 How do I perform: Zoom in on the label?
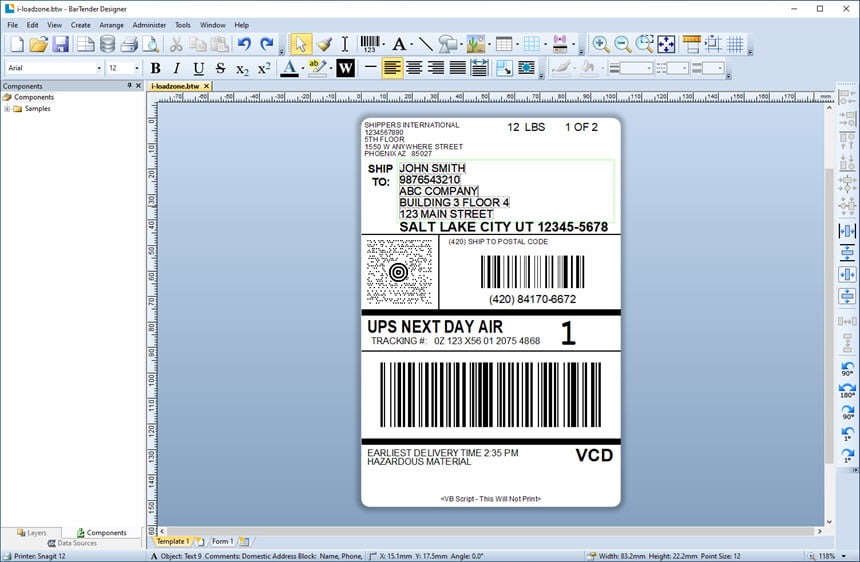pos(601,44)
